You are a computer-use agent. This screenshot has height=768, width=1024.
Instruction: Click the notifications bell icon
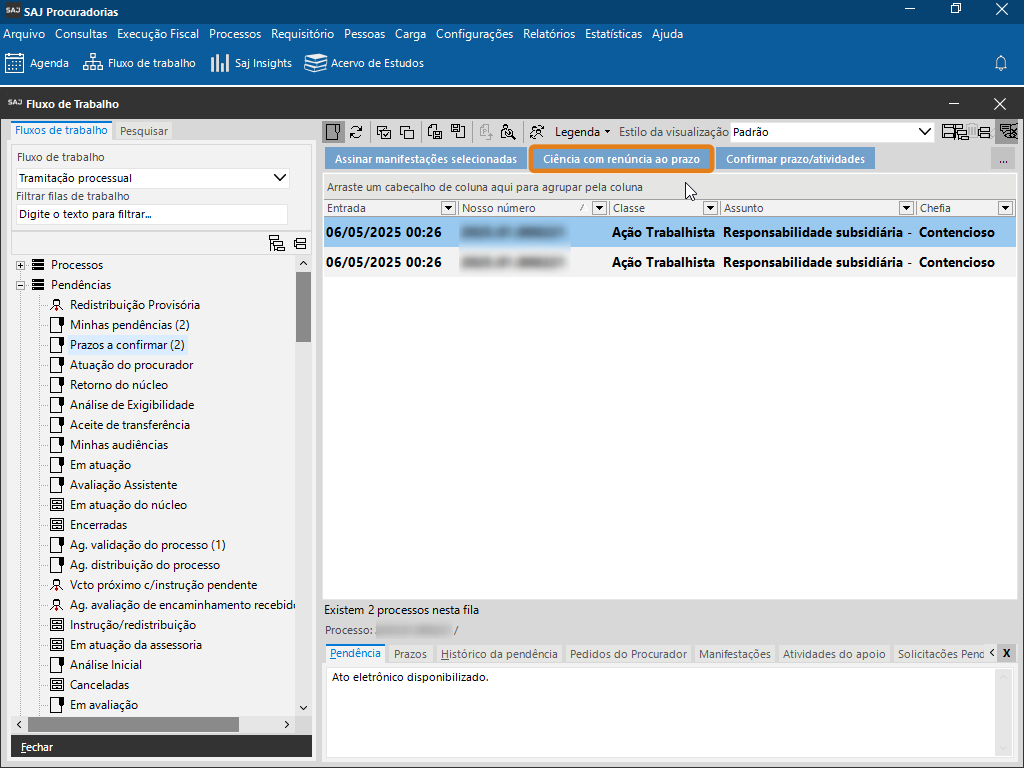[1000, 63]
